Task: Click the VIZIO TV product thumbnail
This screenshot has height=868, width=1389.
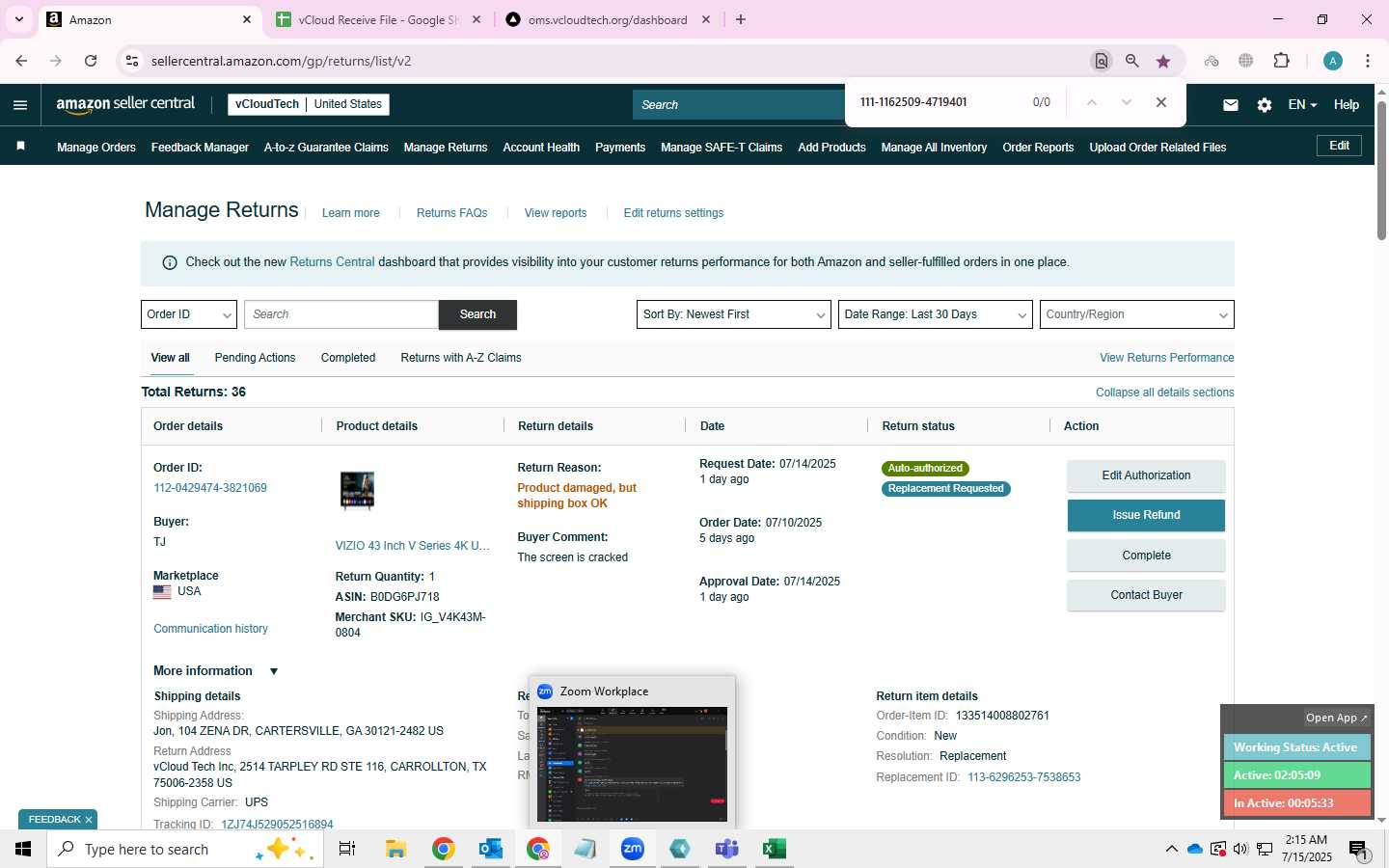Action: pyautogui.click(x=357, y=490)
